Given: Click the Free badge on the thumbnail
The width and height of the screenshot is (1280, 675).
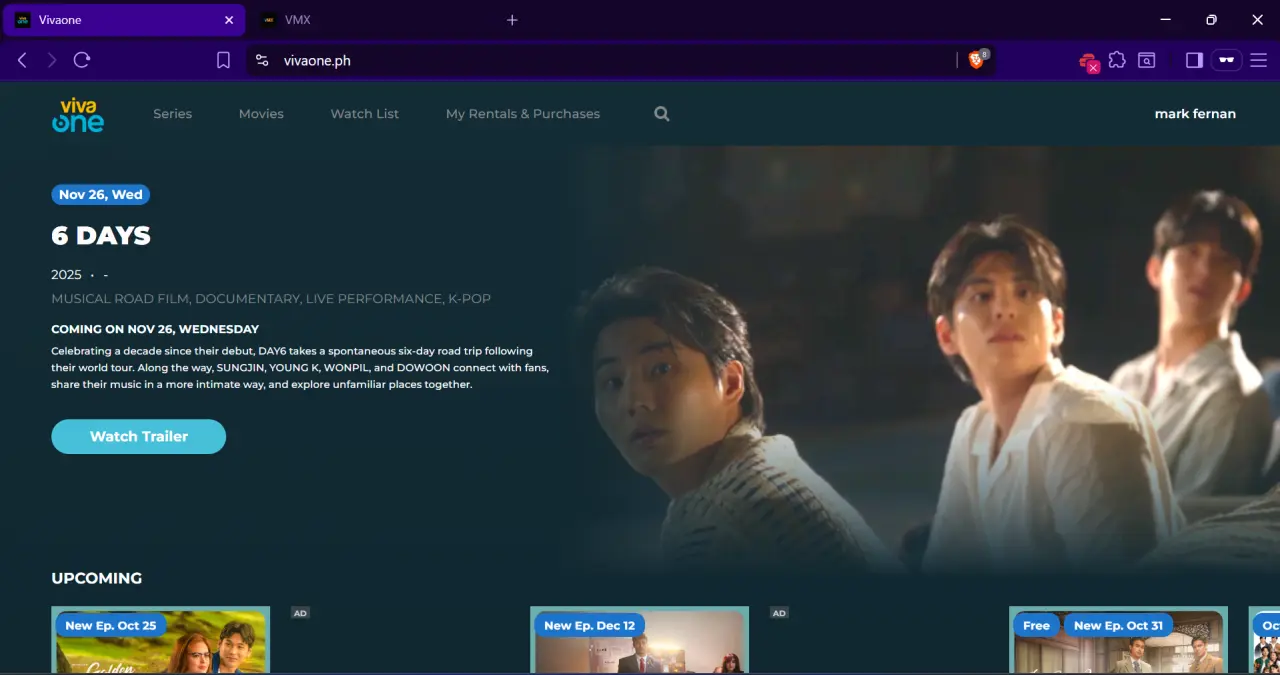Looking at the screenshot, I should tap(1037, 626).
